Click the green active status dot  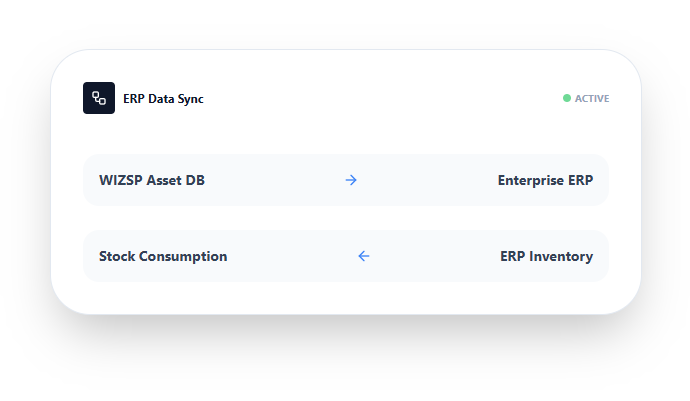(567, 98)
